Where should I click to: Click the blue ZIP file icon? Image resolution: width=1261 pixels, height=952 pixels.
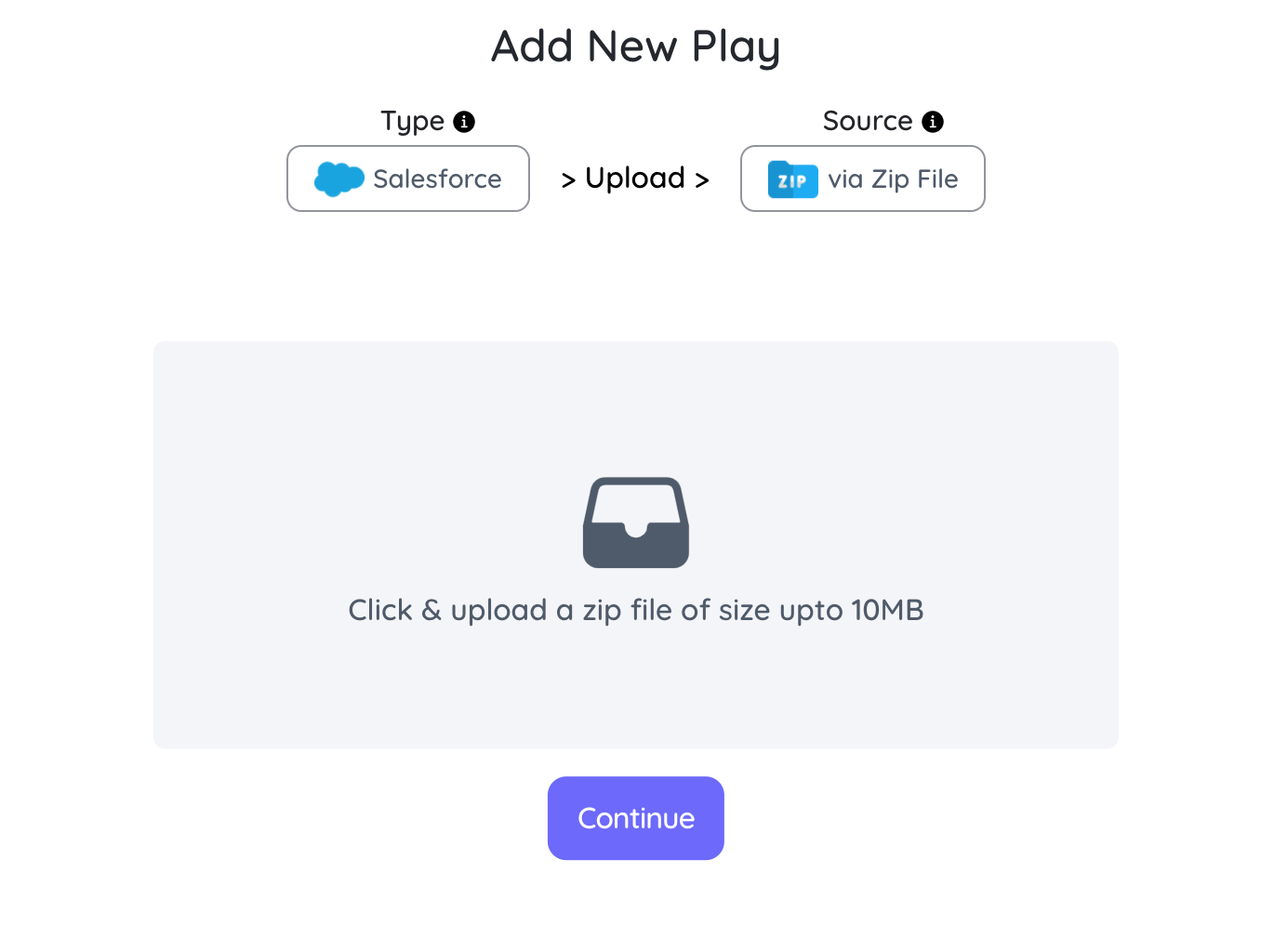(792, 179)
